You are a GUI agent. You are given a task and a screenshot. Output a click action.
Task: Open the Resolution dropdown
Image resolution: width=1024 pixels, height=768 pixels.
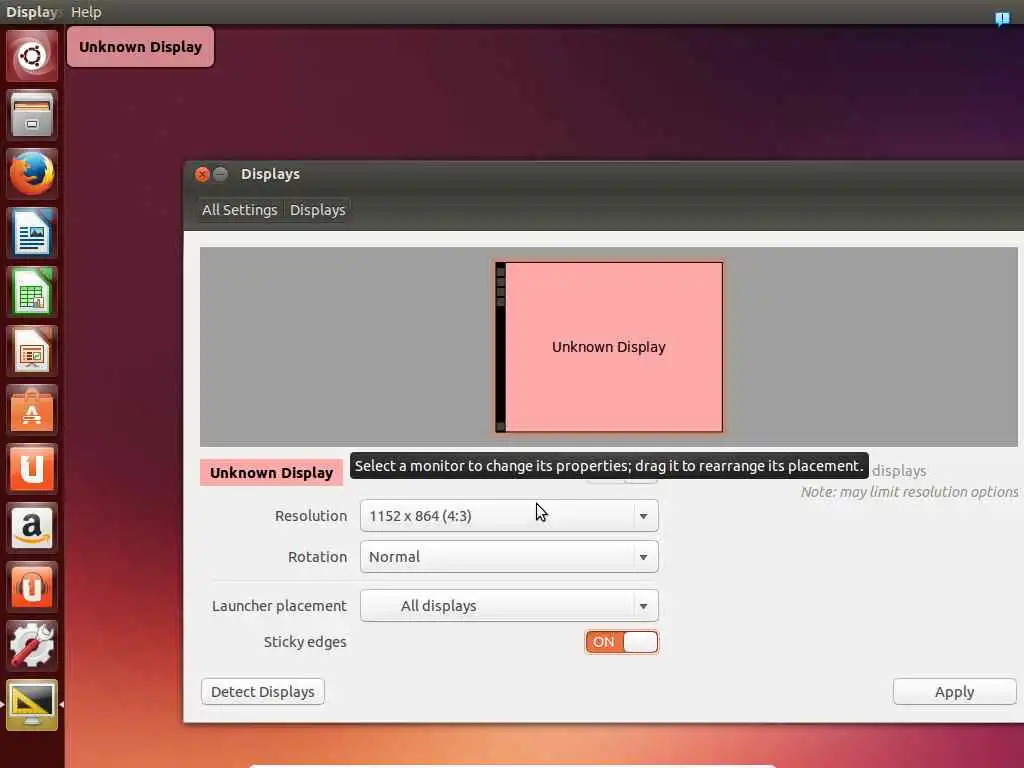(509, 516)
